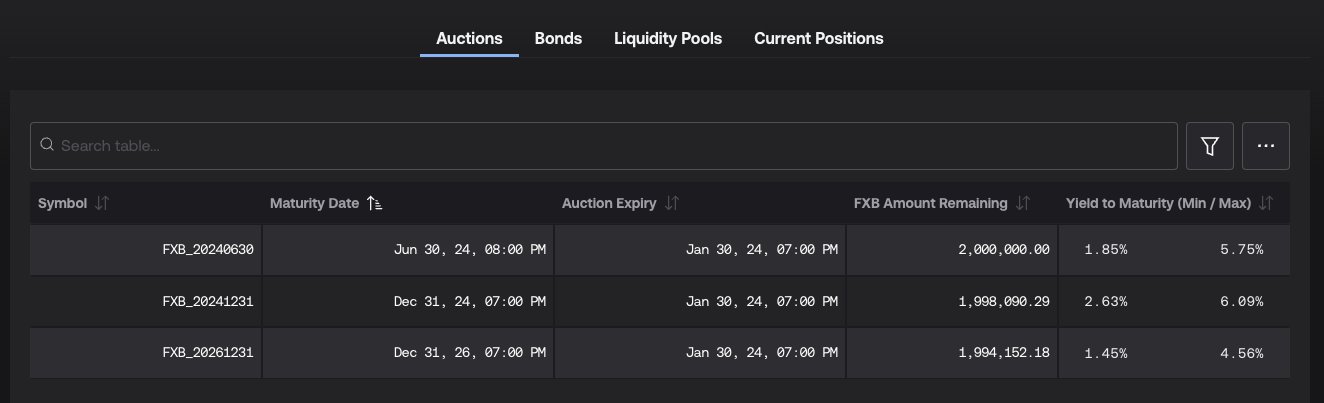Open the three-dots more options menu
1324x403 pixels.
tap(1265, 146)
